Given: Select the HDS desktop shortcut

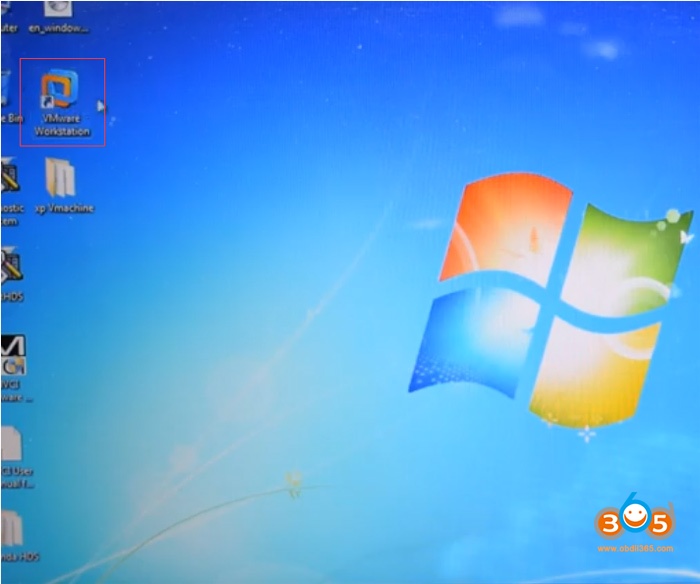Looking at the screenshot, I should pyautogui.click(x=12, y=275).
